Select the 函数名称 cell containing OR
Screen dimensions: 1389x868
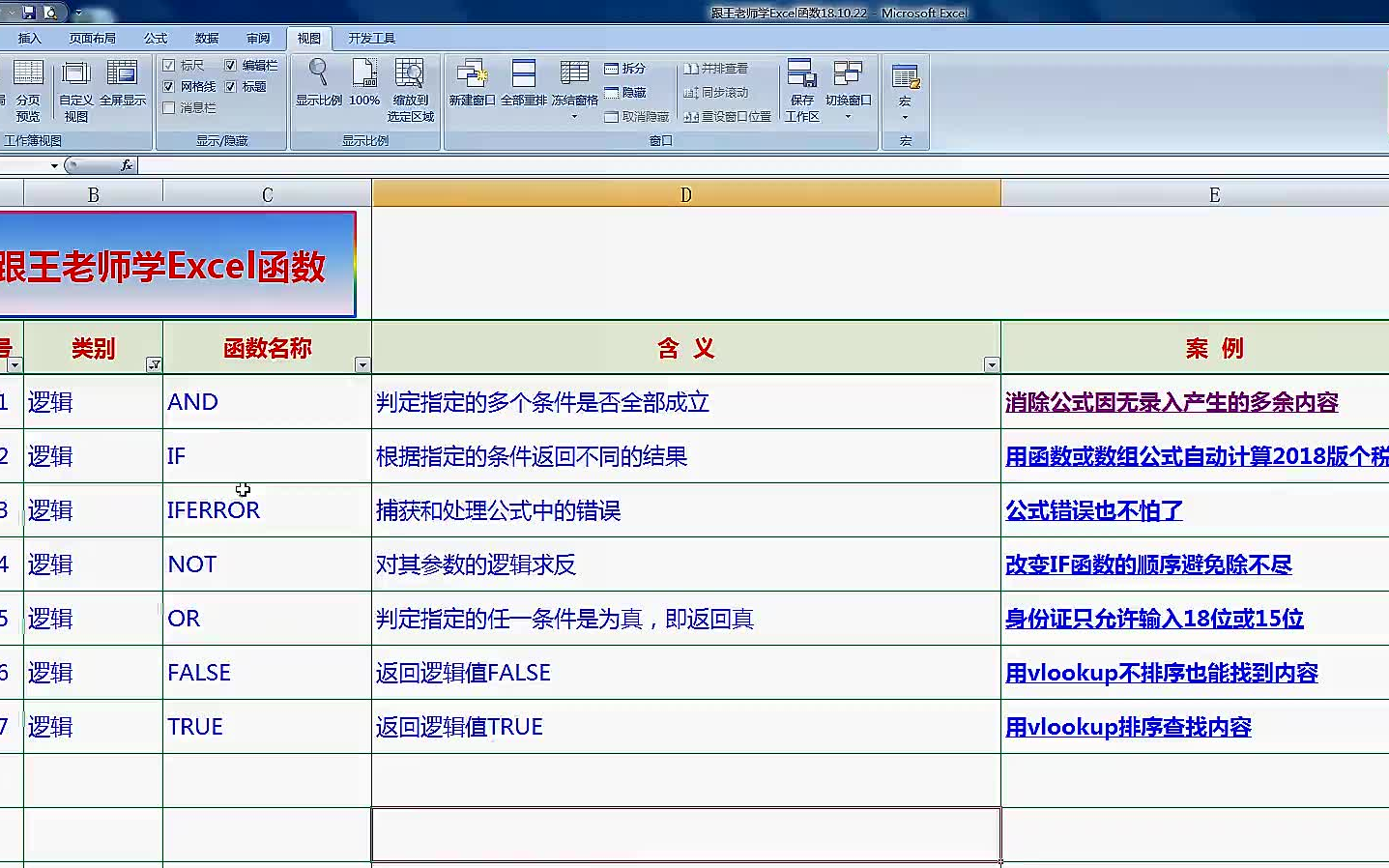pyautogui.click(x=268, y=619)
